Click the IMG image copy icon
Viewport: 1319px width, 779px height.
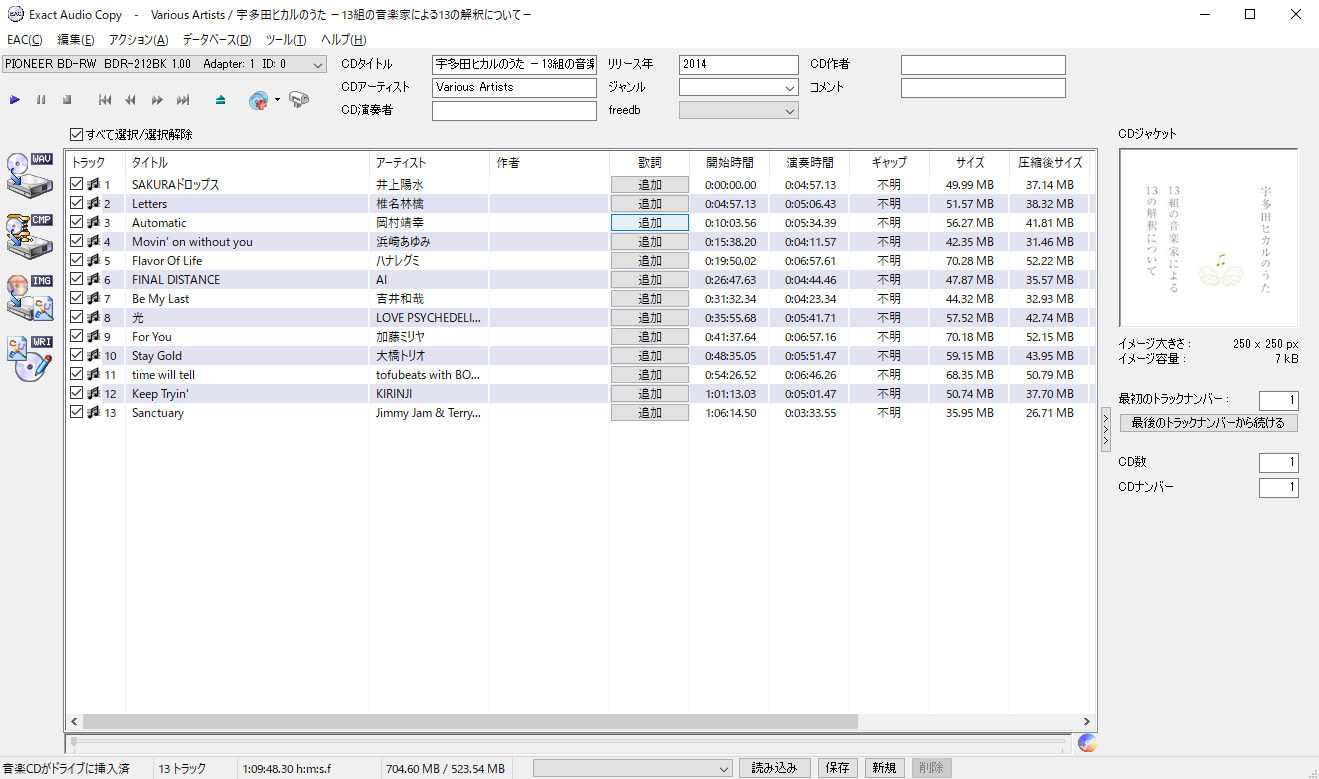tap(30, 298)
